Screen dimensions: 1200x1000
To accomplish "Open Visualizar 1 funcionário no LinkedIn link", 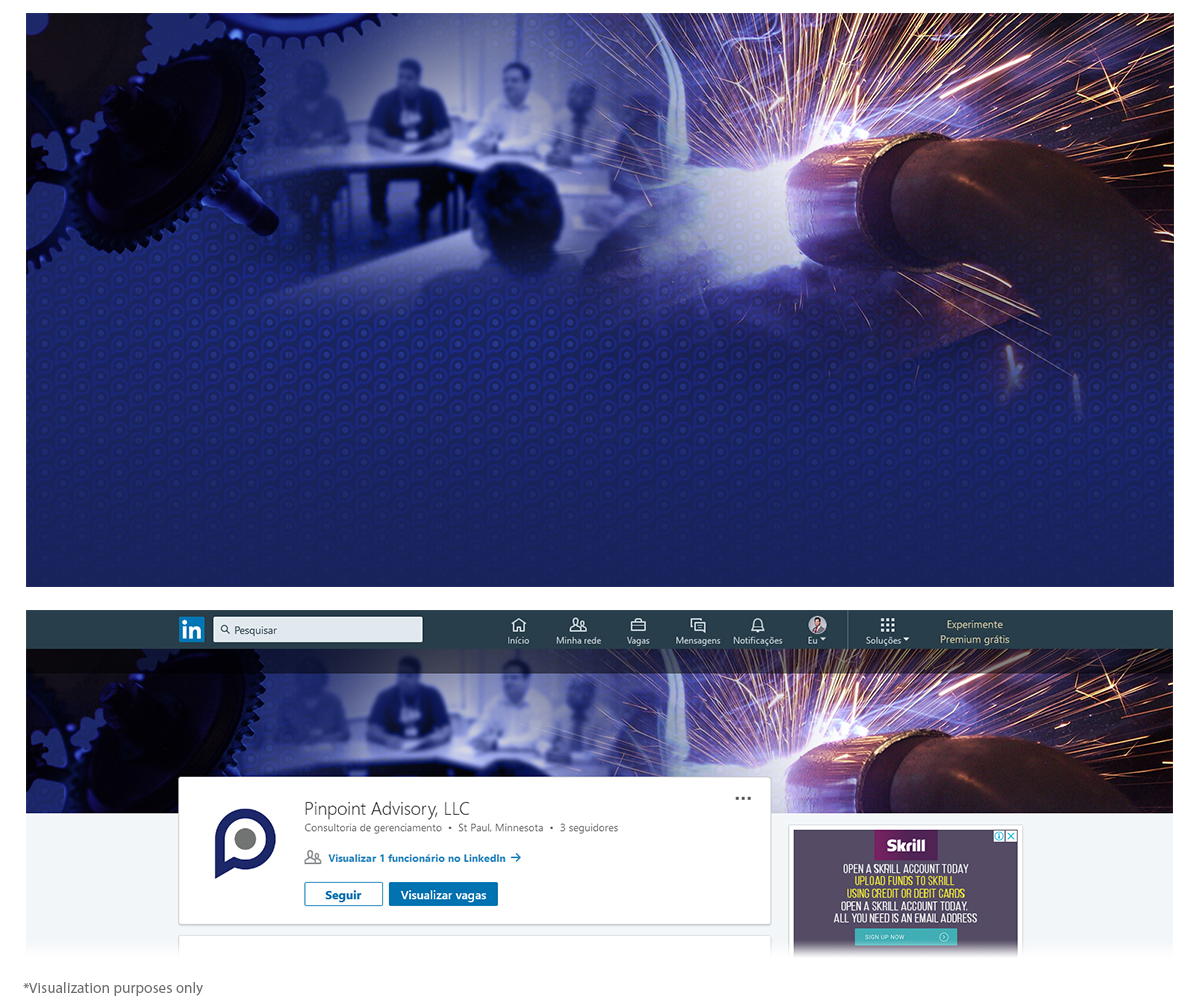I will tap(425, 858).
